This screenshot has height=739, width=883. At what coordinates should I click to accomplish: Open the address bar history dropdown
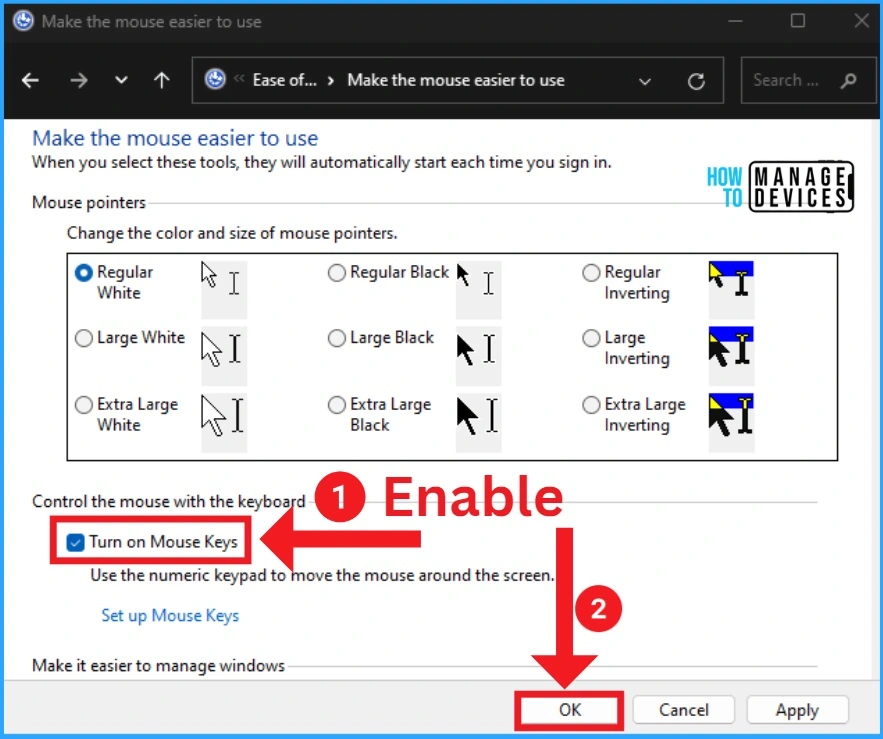point(645,82)
